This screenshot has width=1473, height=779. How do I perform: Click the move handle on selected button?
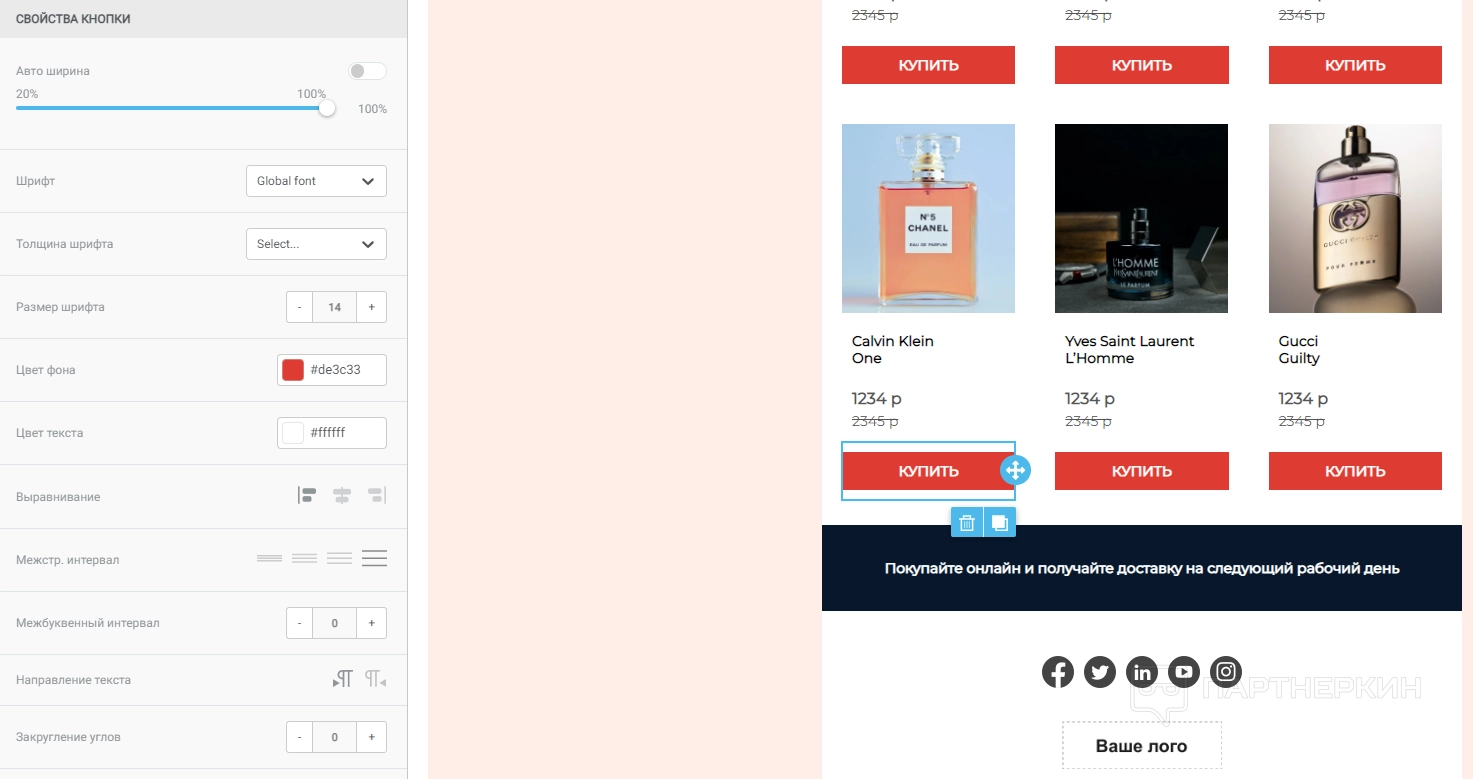click(x=1015, y=470)
